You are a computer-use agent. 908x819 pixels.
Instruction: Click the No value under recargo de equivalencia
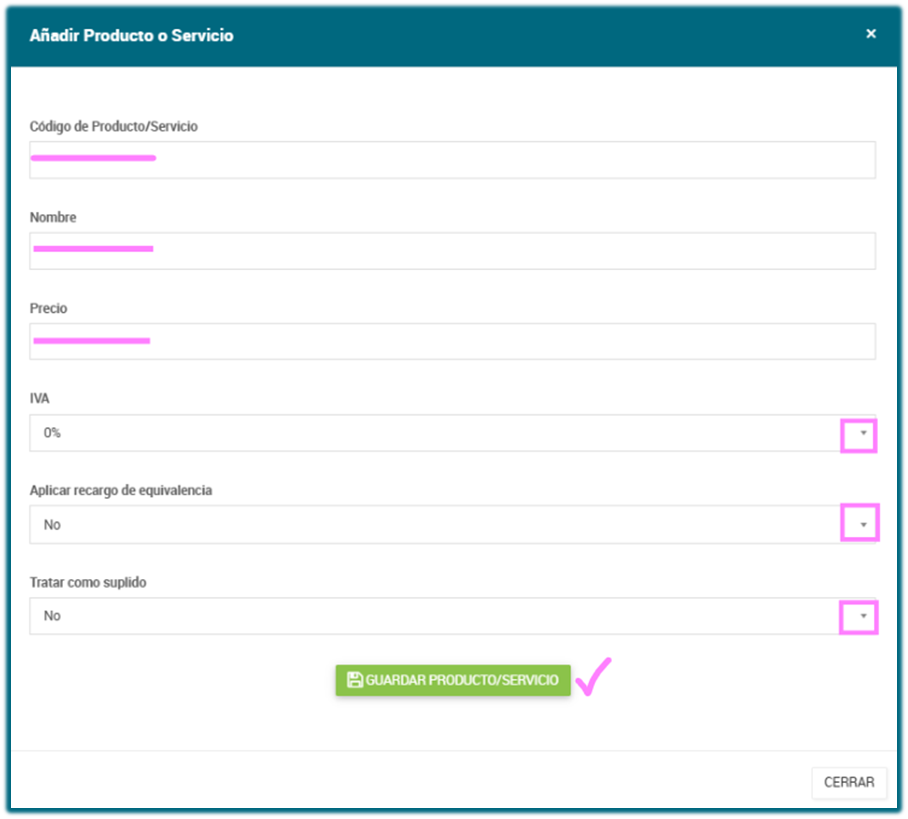[x=52, y=524]
